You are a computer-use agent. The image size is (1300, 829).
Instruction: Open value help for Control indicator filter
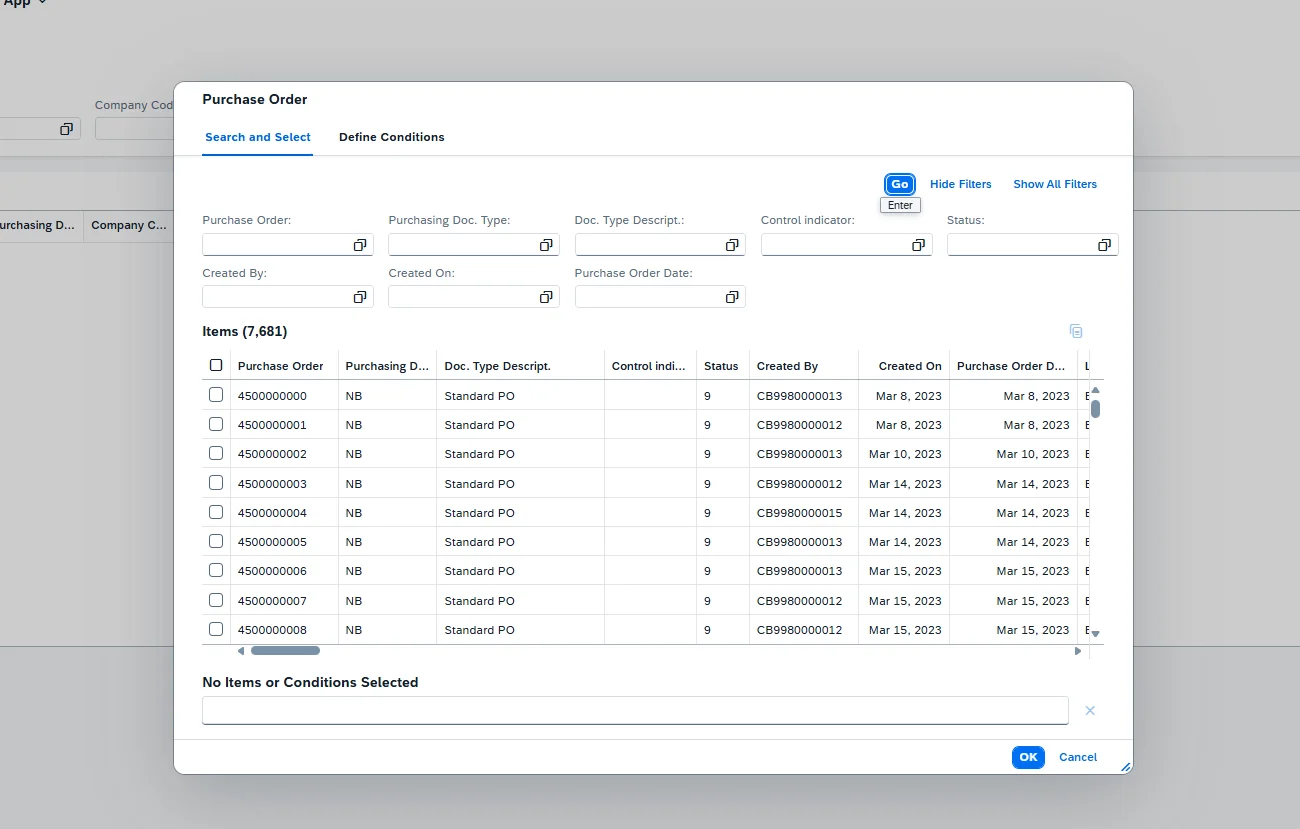click(x=918, y=245)
